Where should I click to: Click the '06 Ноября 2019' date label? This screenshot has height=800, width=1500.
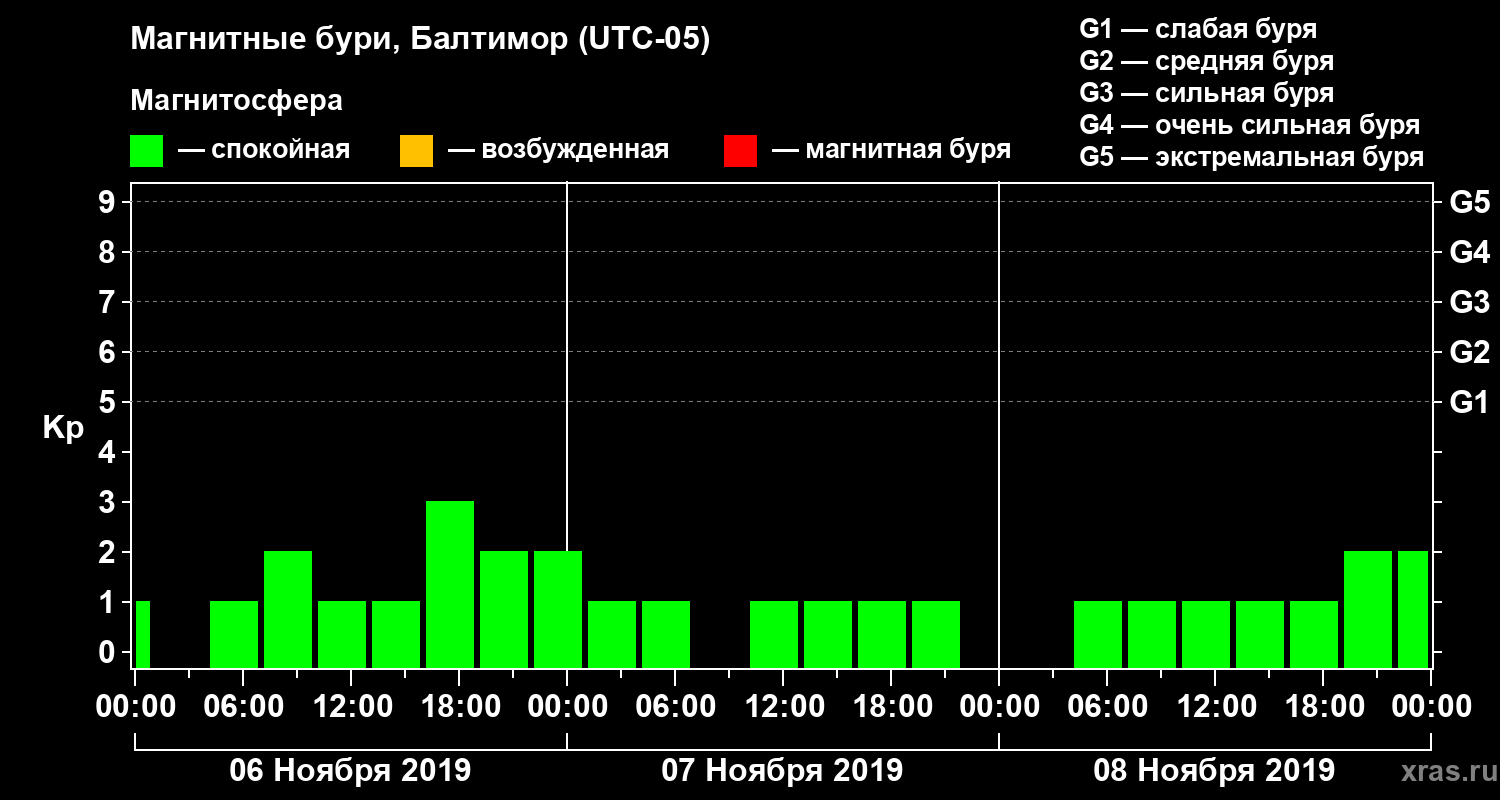(350, 771)
